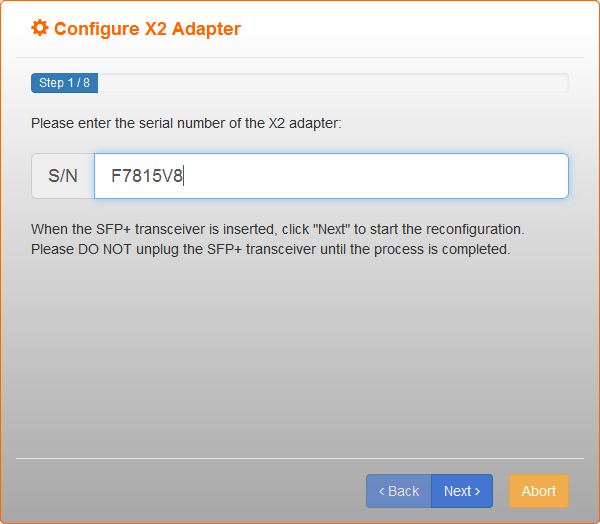Screen dimensions: 600x524
Task: Click the blue Step 1 / 8 progress segment
Action: point(64,83)
